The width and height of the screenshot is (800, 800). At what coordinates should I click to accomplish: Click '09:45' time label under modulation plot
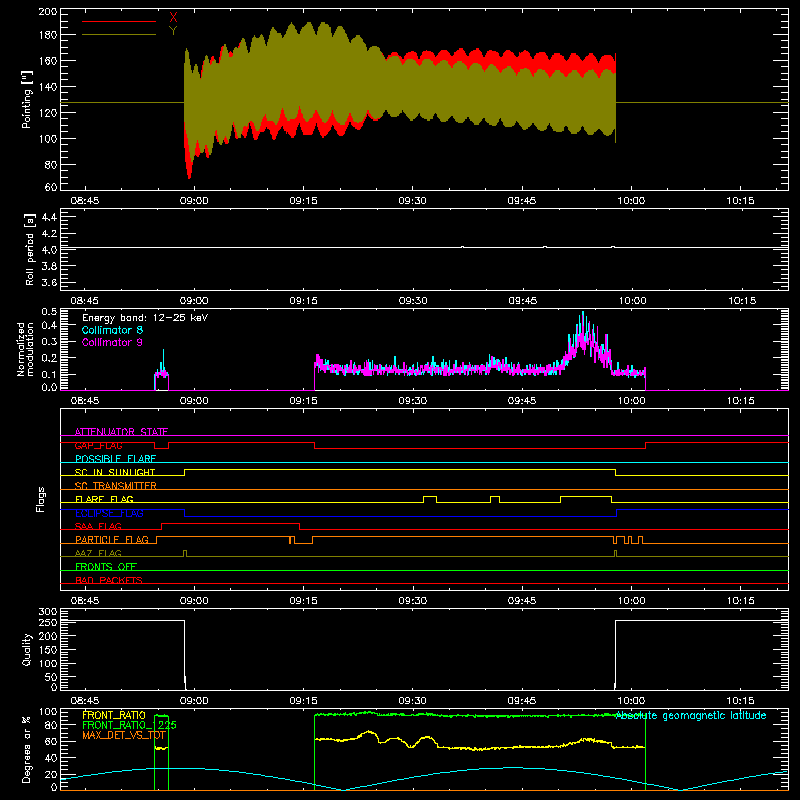tap(522, 401)
